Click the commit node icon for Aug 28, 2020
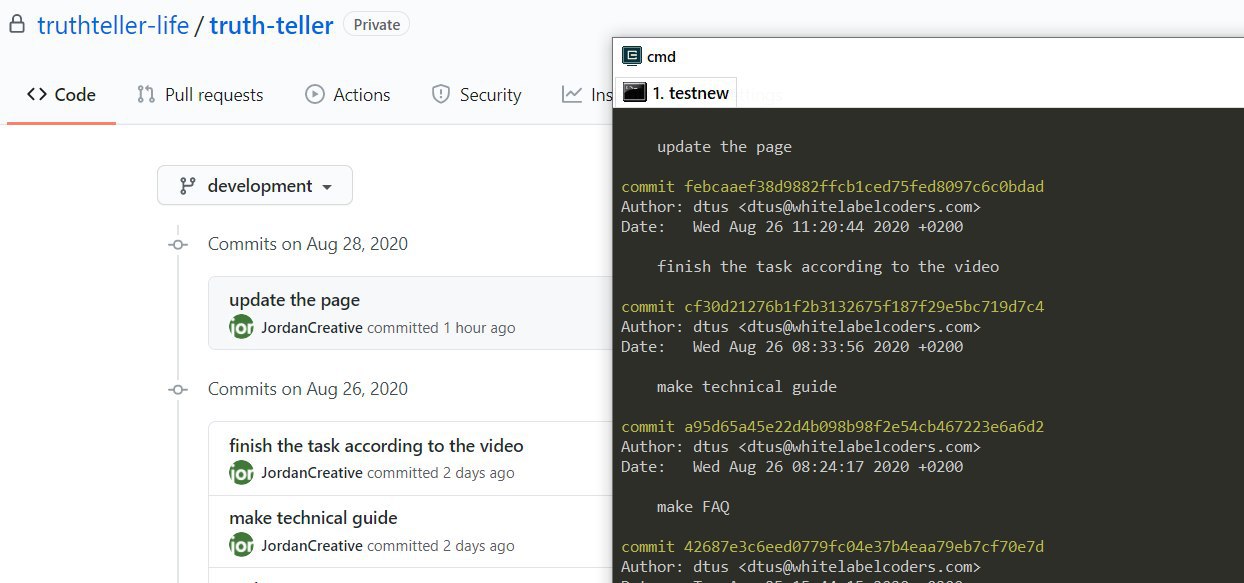 [x=178, y=244]
